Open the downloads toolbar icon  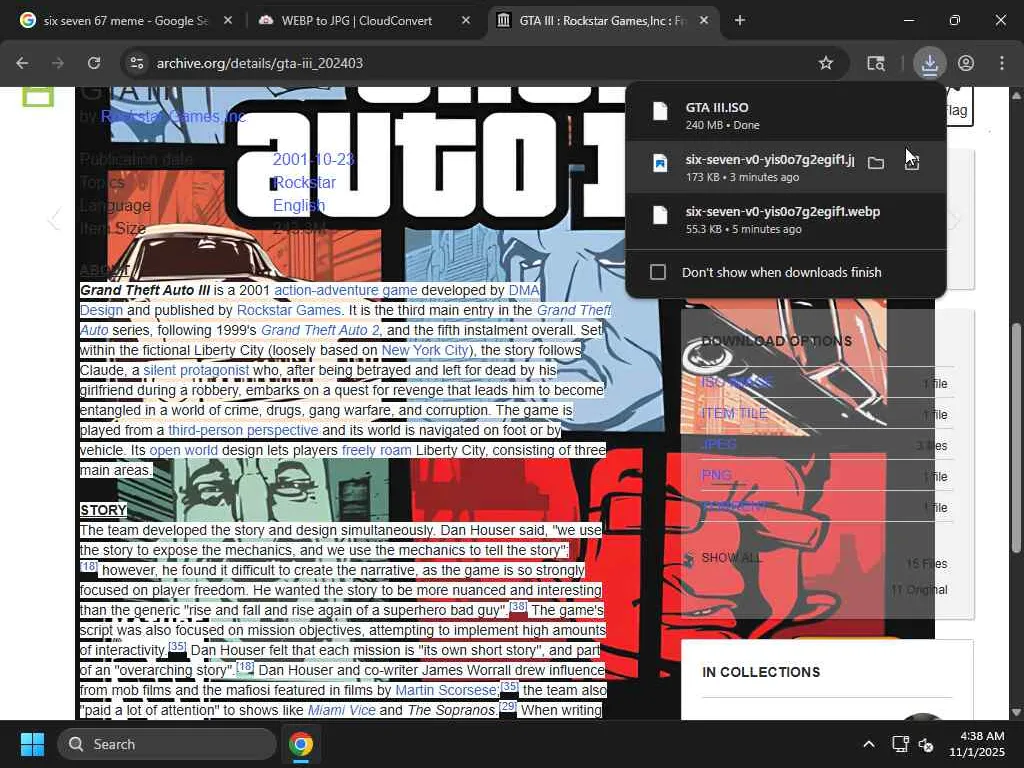(x=929, y=63)
